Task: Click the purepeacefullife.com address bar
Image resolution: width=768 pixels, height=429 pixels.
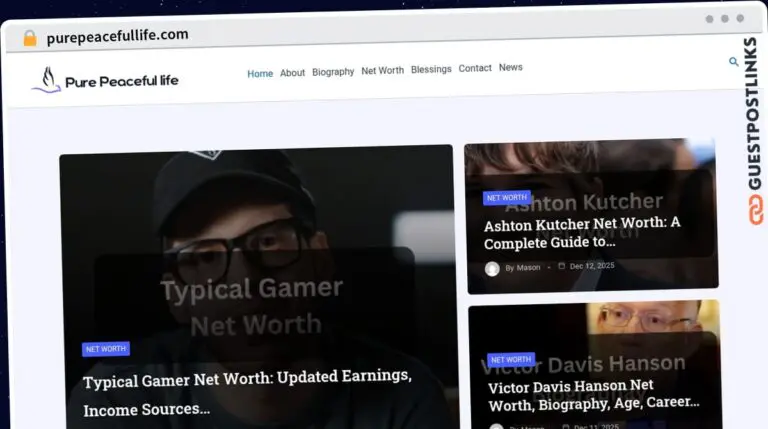Action: coord(118,36)
